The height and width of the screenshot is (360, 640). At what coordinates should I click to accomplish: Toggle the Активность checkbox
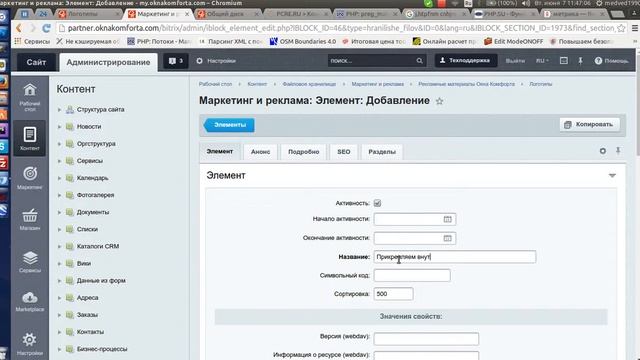(x=377, y=203)
